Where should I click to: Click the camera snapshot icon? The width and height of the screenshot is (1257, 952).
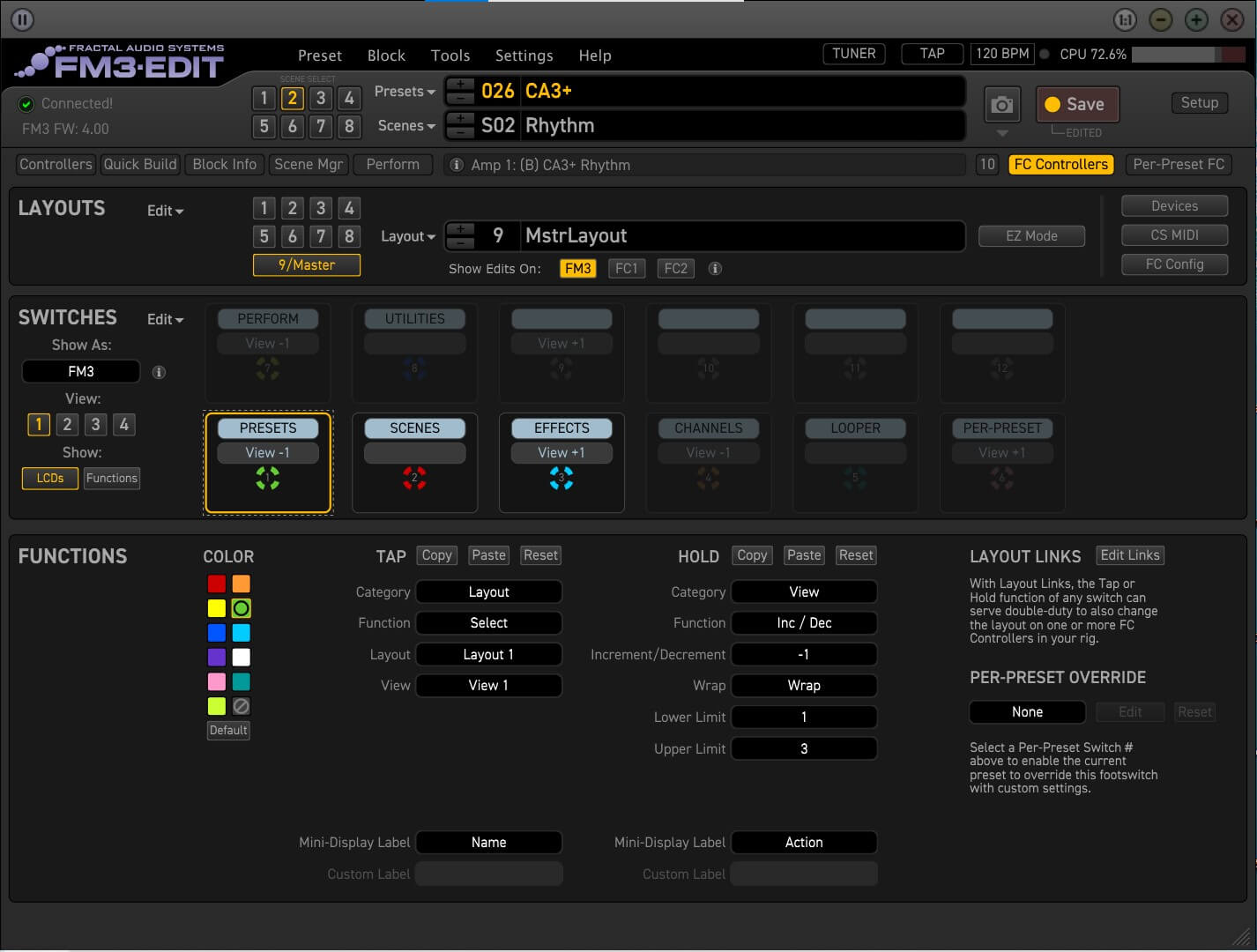click(1002, 105)
